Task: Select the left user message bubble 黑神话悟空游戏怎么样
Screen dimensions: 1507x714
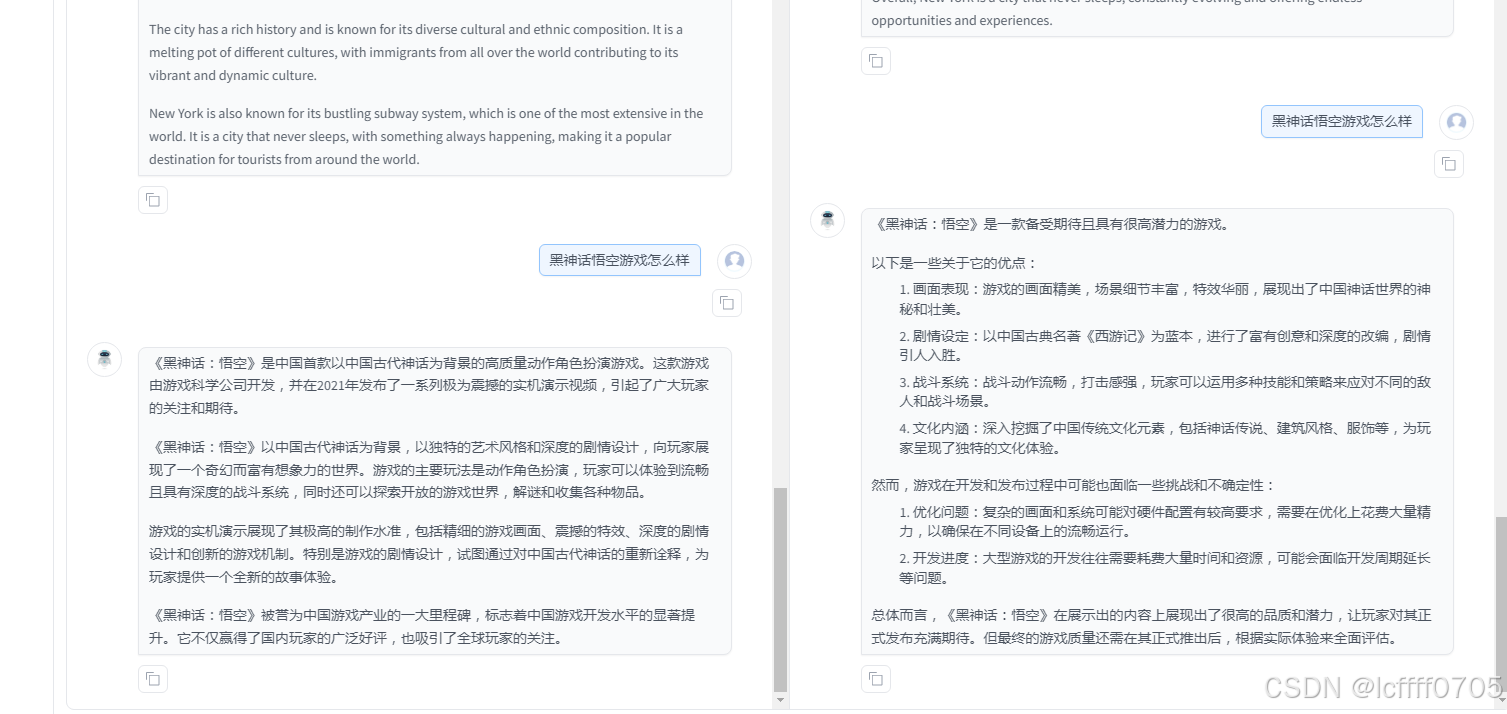Action: click(x=620, y=260)
